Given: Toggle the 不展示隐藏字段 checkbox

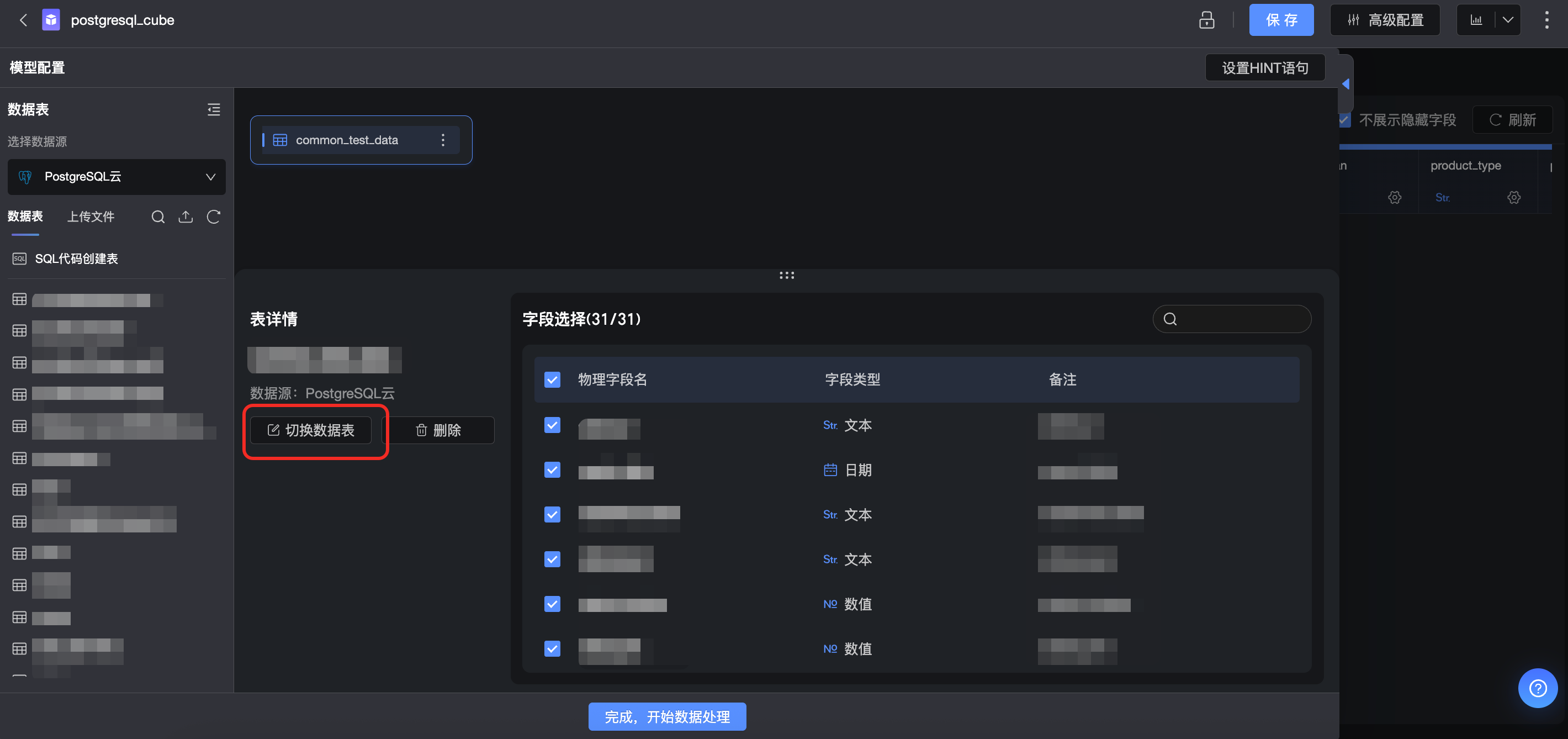Looking at the screenshot, I should (1344, 120).
